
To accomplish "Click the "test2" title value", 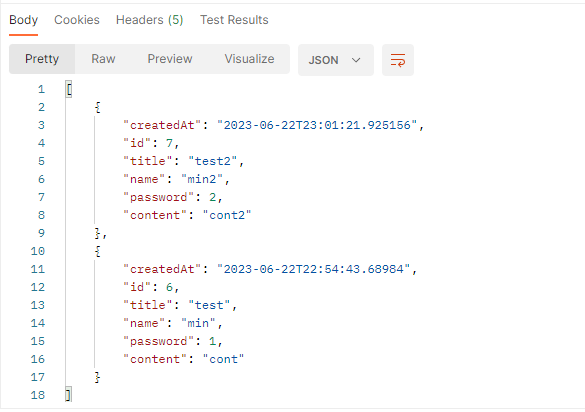I will (213, 161).
